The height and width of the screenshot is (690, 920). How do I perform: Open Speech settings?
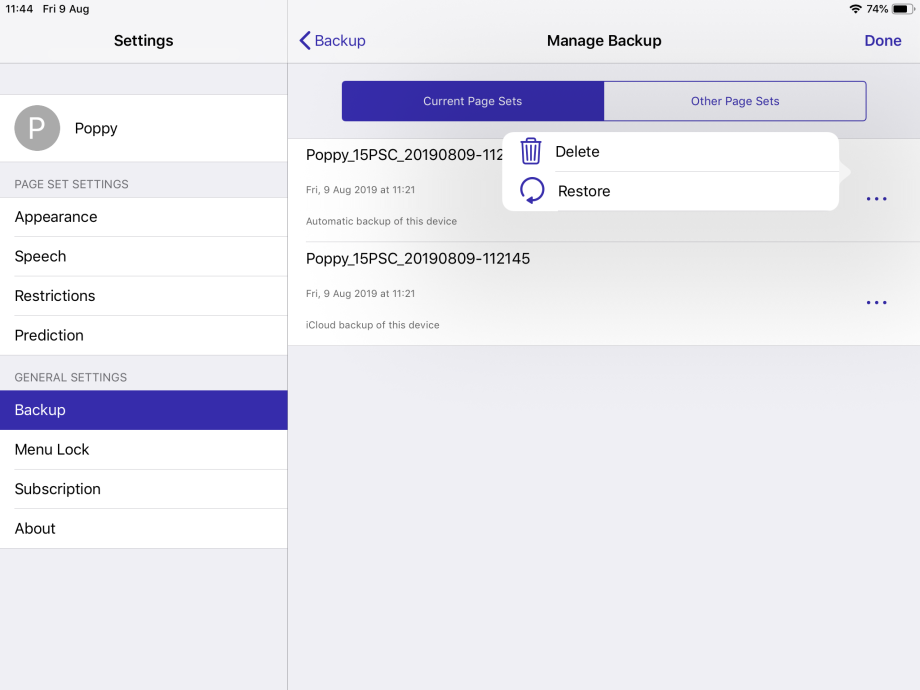(144, 256)
